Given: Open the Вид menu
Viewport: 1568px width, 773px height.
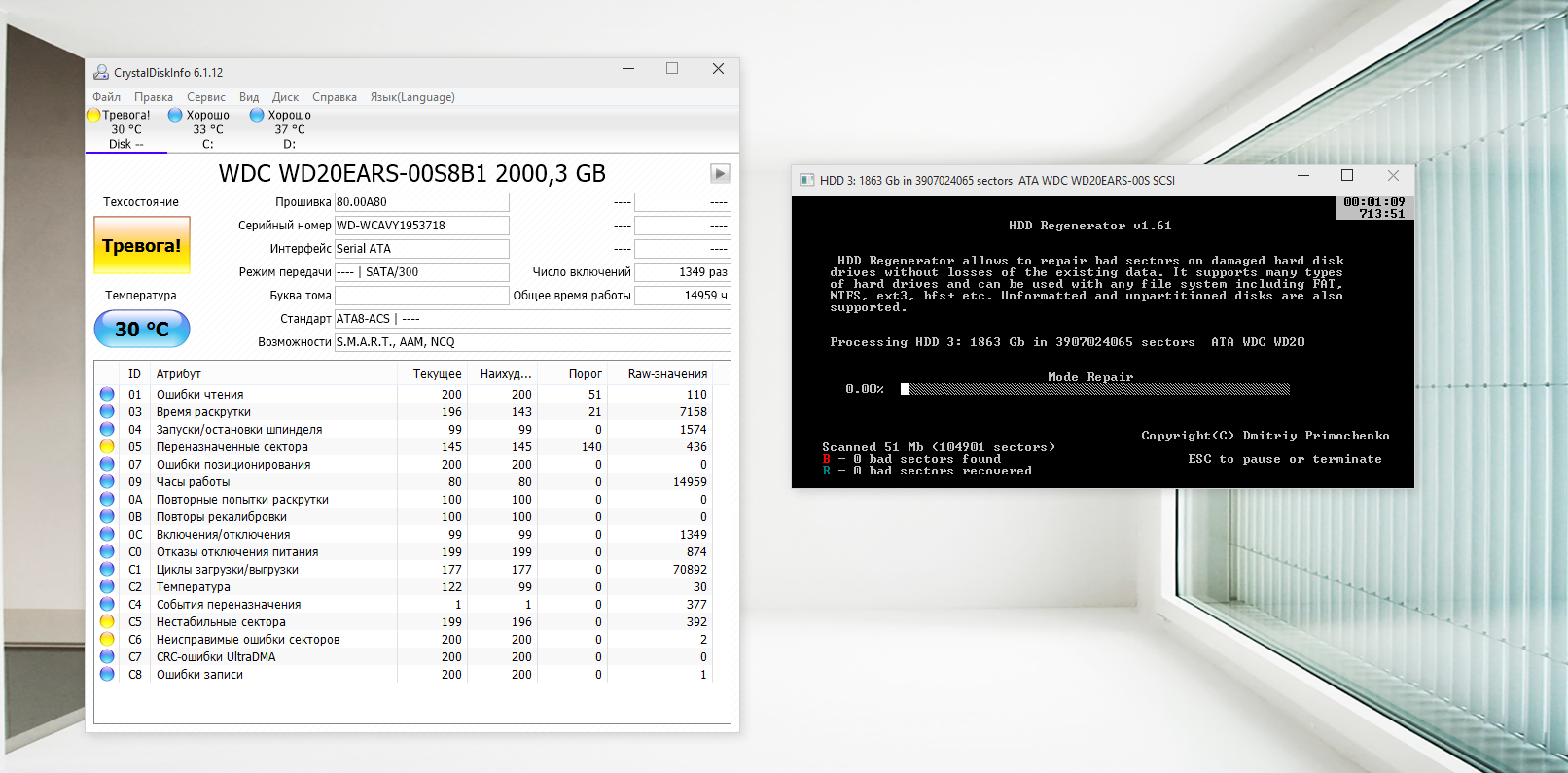Looking at the screenshot, I should coord(249,97).
